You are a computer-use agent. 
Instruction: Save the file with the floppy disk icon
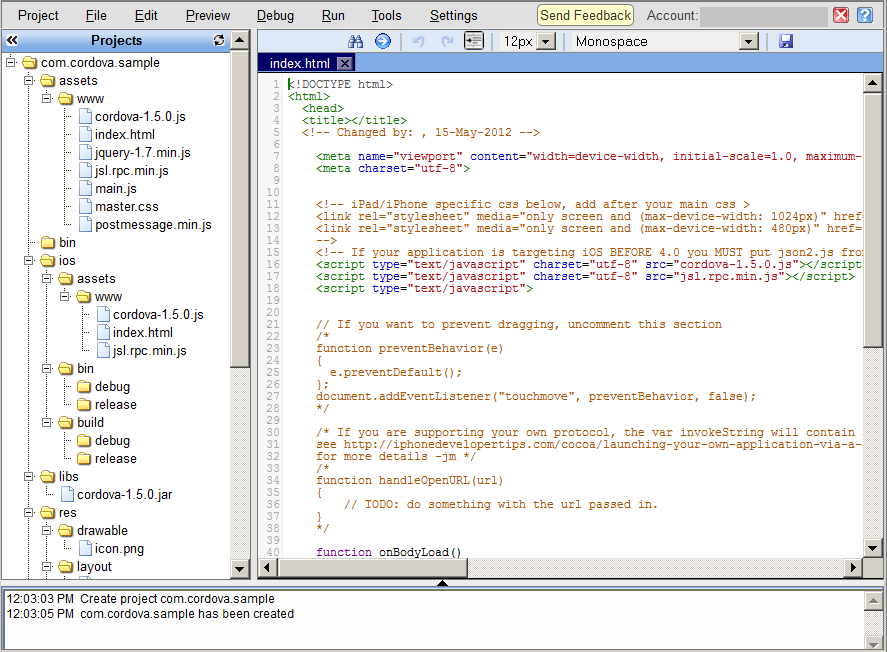786,41
